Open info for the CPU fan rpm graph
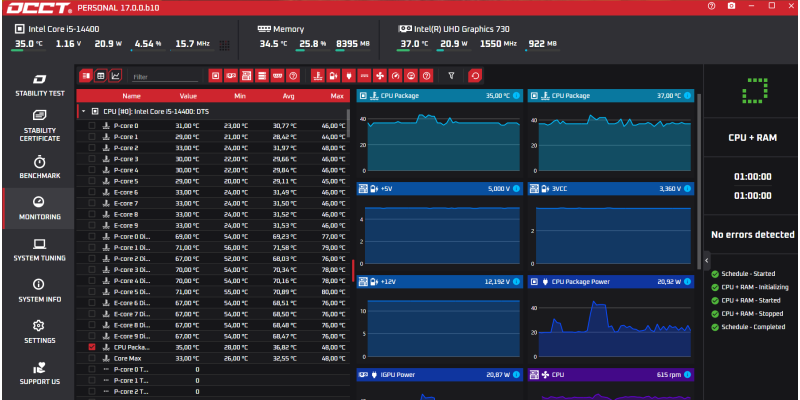The image size is (800, 400). pyautogui.click(x=687, y=375)
